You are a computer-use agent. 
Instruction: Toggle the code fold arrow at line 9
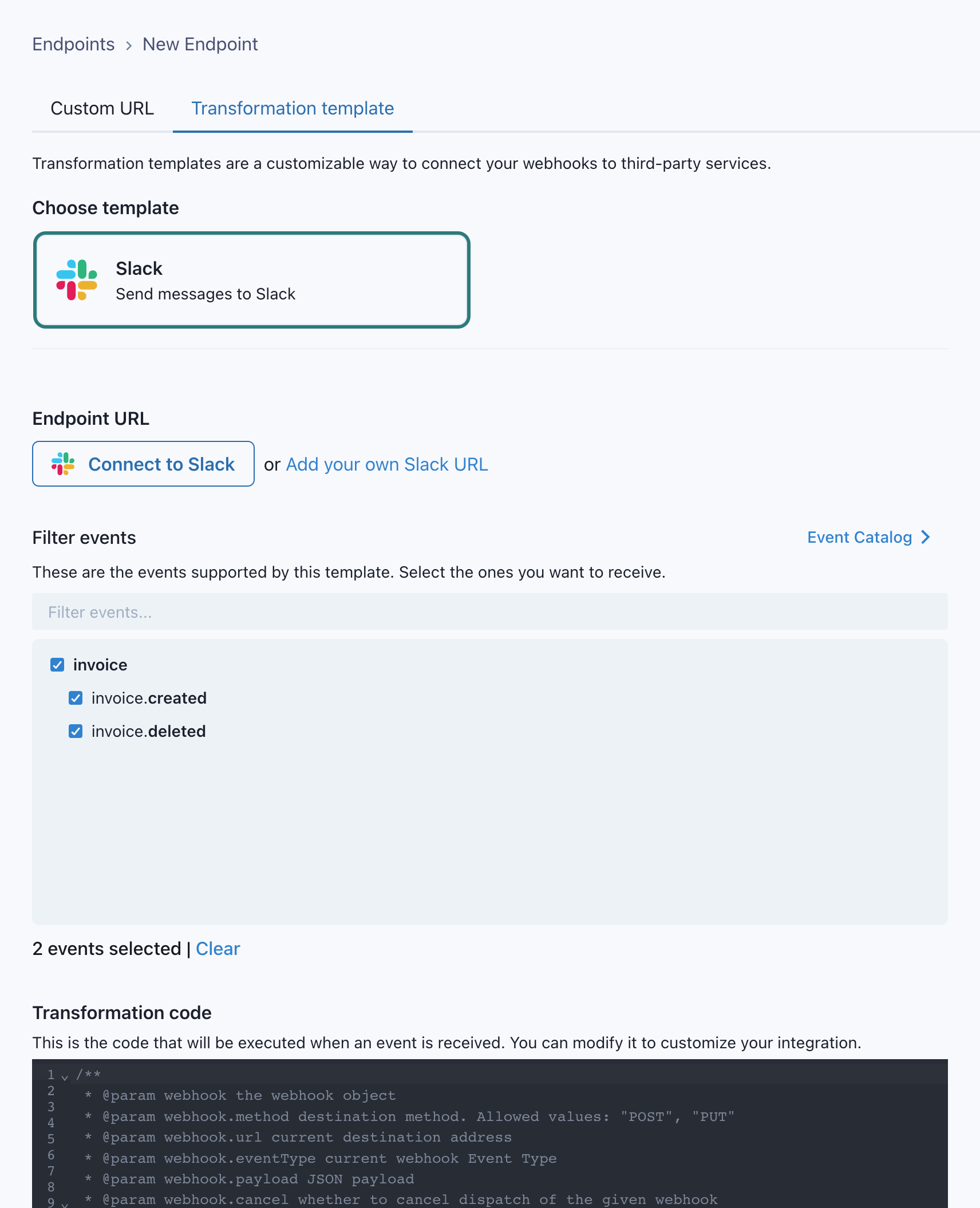(65, 1203)
